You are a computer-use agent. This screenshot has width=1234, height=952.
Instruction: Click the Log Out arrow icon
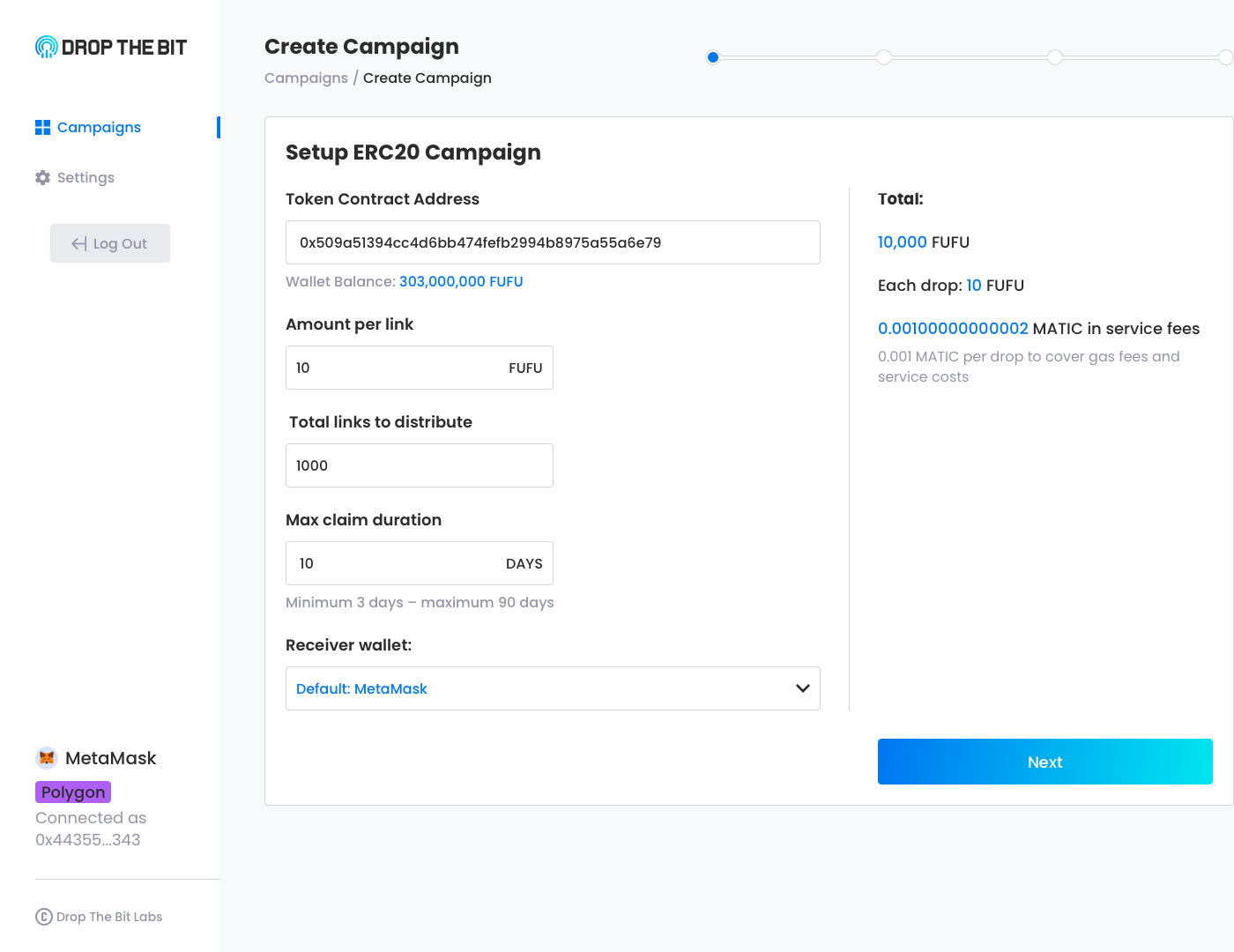point(79,244)
